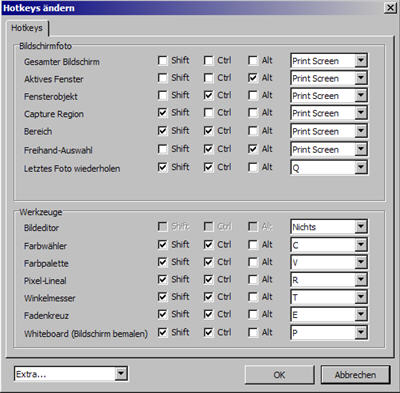Screen dimensions: 400x393
Task: Enable Shift for Aktives Fenster
Action: 162,78
